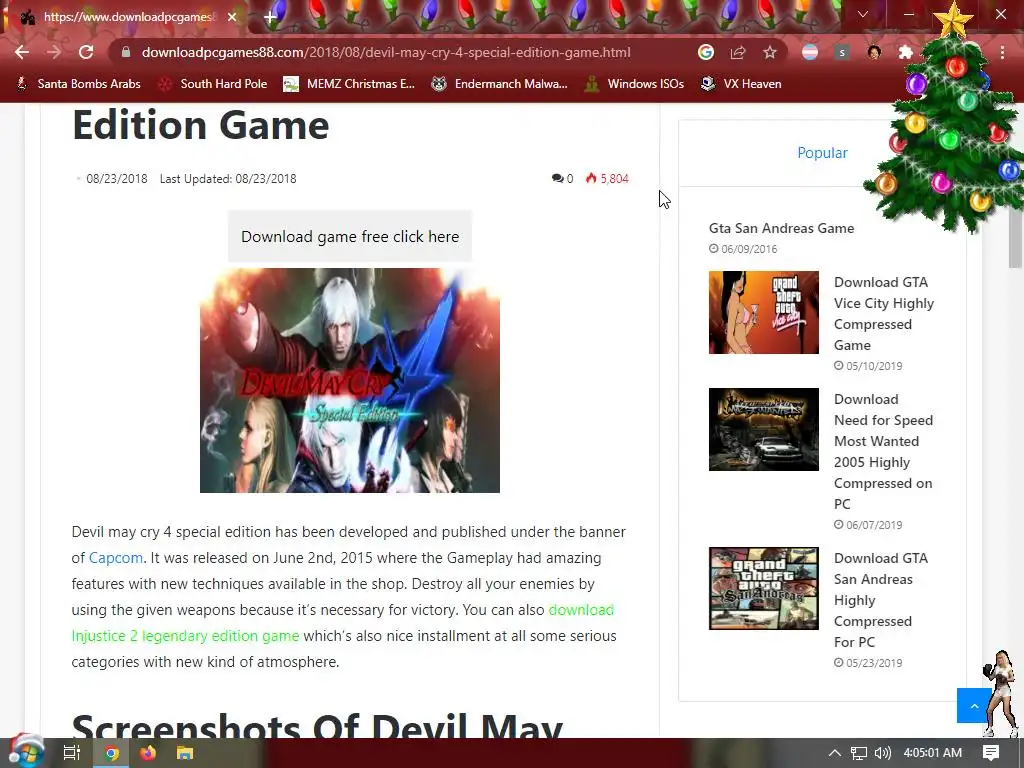This screenshot has width=1024, height=768.
Task: Click Download game free click here
Action: point(350,236)
